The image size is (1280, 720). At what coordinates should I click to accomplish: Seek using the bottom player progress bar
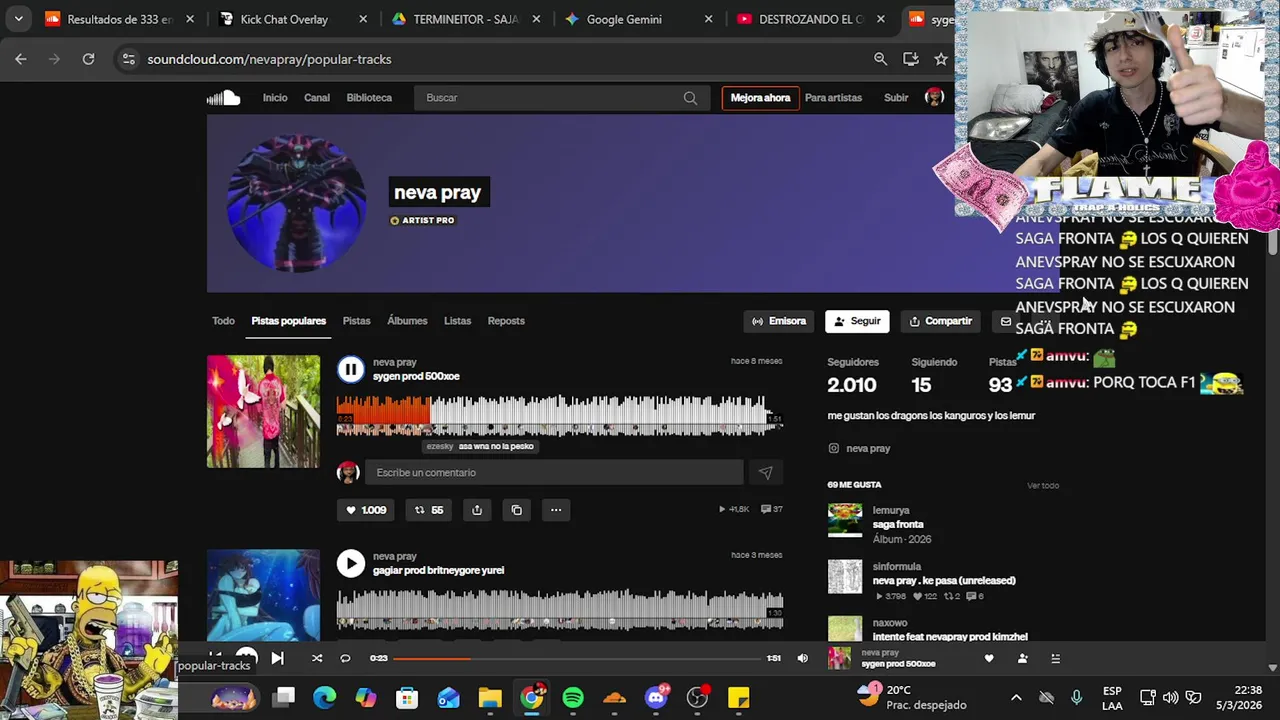577,658
